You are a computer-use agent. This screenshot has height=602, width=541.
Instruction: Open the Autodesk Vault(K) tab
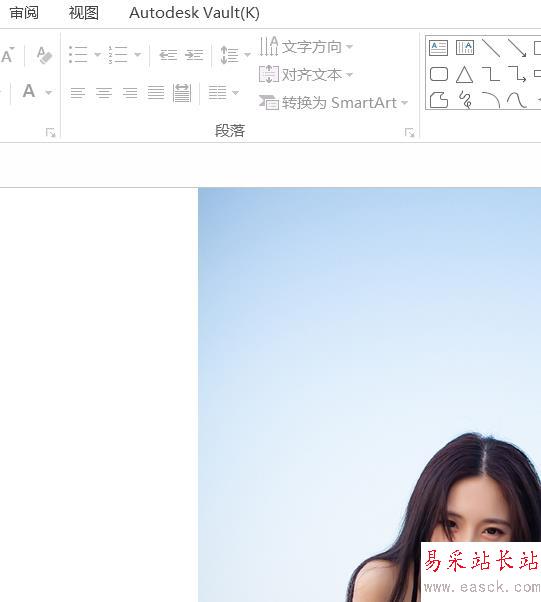(x=194, y=13)
